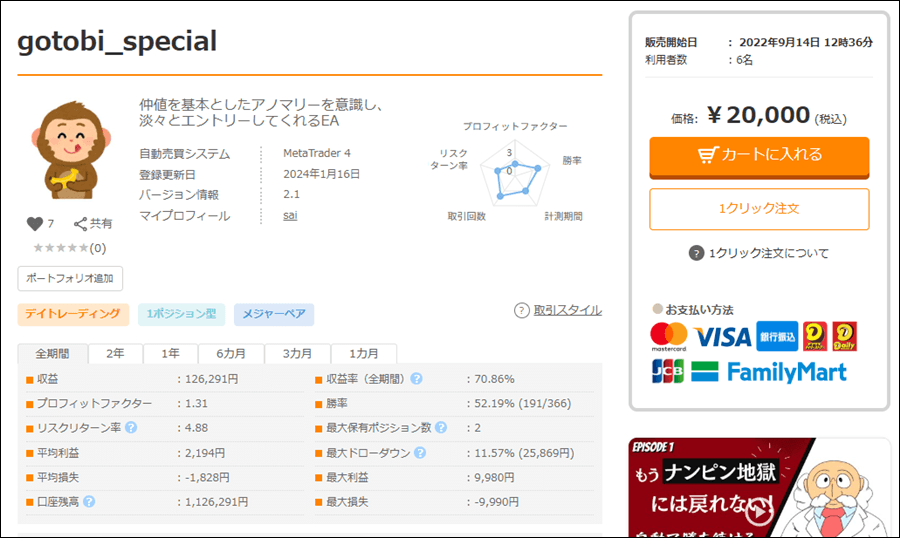
Task: Click the -9,990円 max loss value
Action: tap(496, 502)
